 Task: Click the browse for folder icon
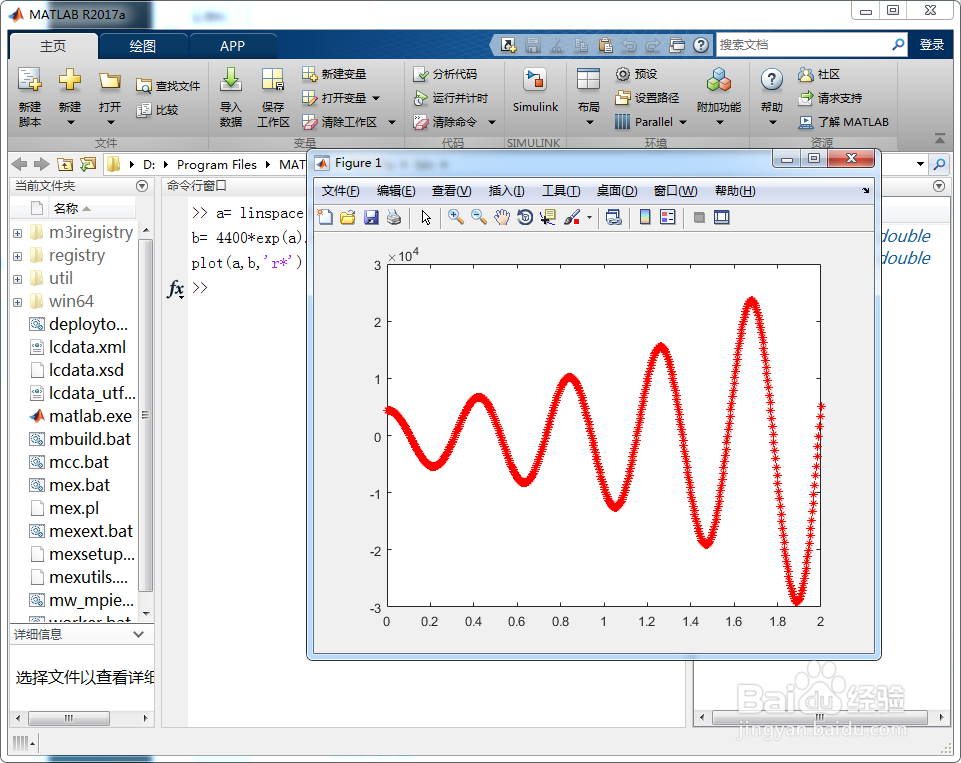88,164
